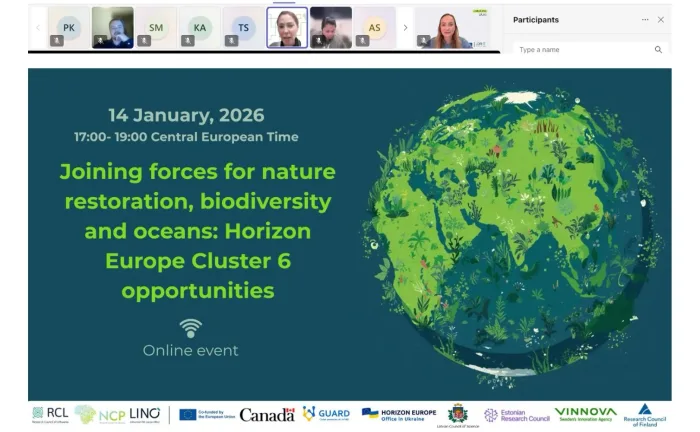
Task: Click the muted mic icon on KA tile
Action: (188, 41)
